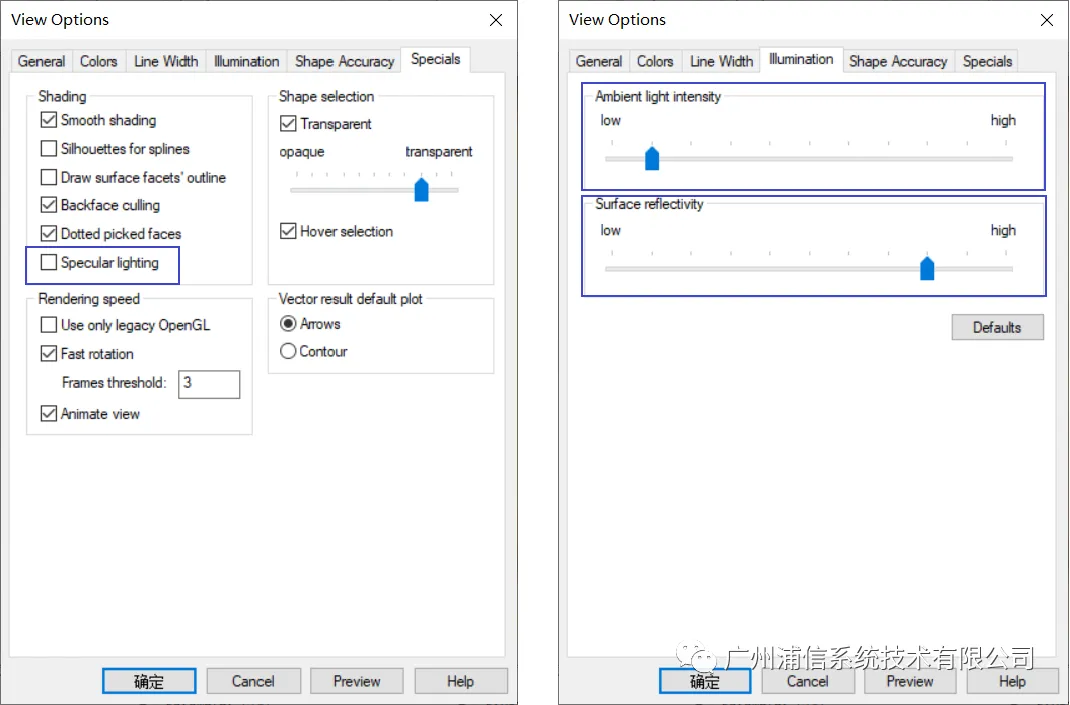The image size is (1070, 705).
Task: Open the Colors tab in left dialog
Action: tap(98, 61)
